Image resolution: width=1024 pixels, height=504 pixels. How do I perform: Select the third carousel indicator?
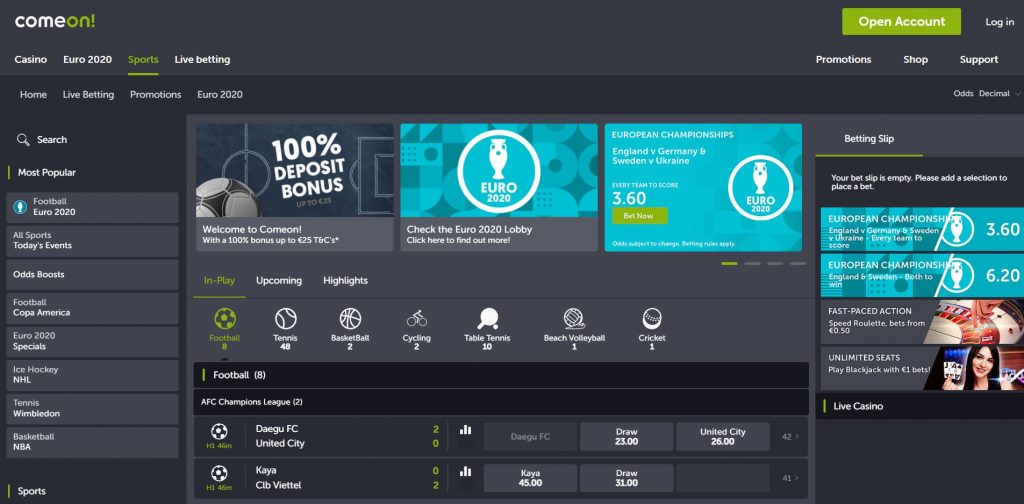coord(775,264)
